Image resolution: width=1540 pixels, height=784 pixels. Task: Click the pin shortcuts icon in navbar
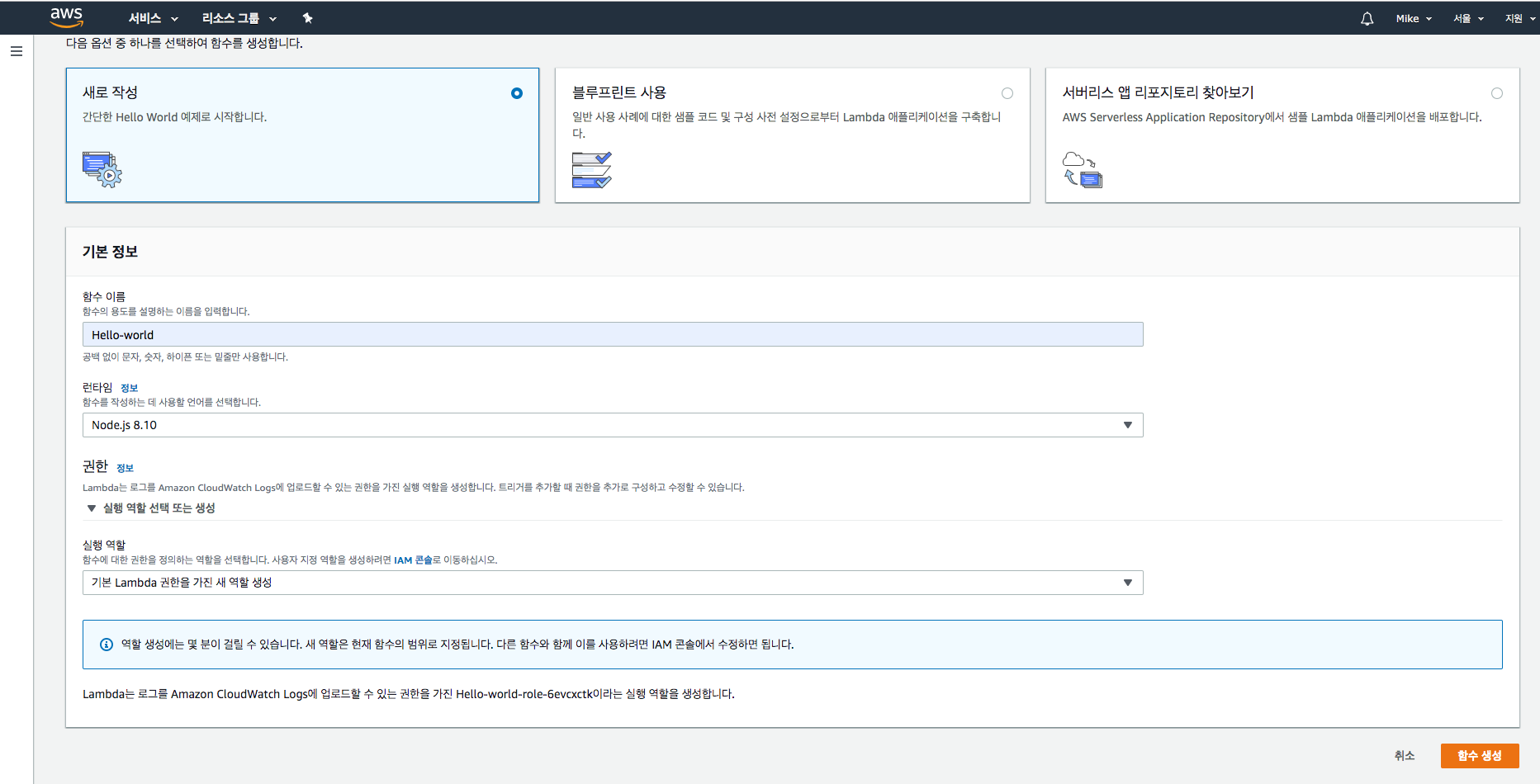[x=308, y=18]
